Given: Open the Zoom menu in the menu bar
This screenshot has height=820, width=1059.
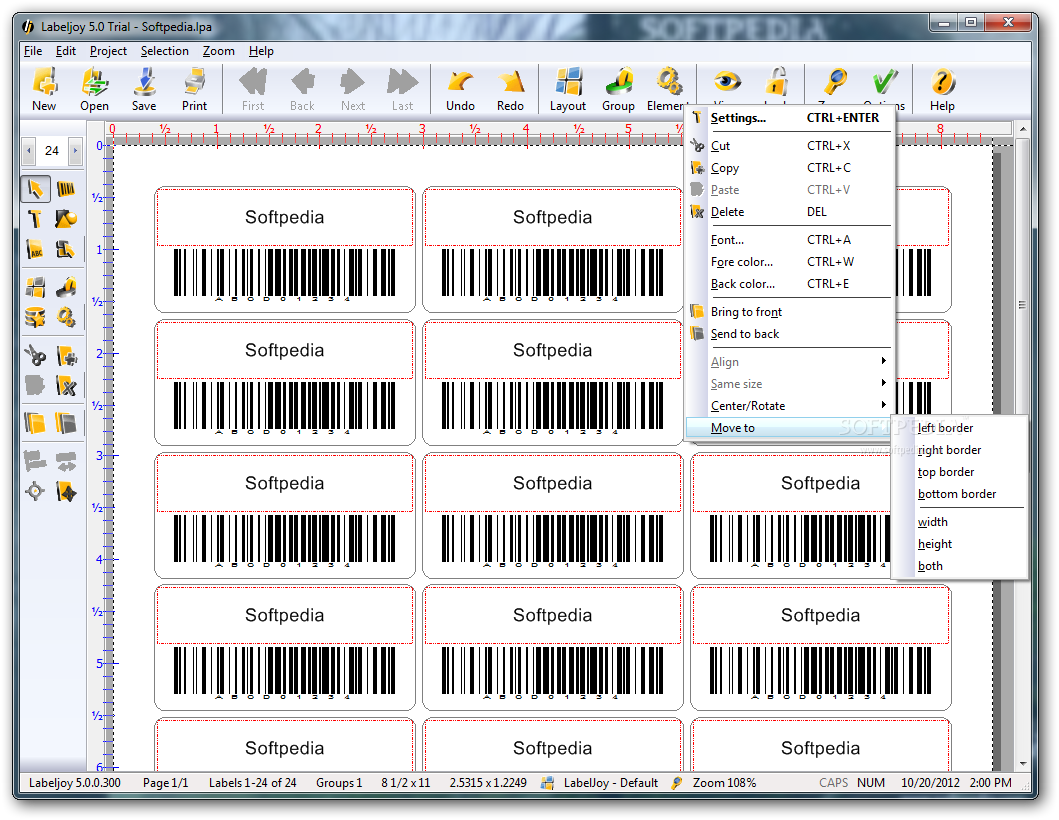Looking at the screenshot, I should pos(219,51).
